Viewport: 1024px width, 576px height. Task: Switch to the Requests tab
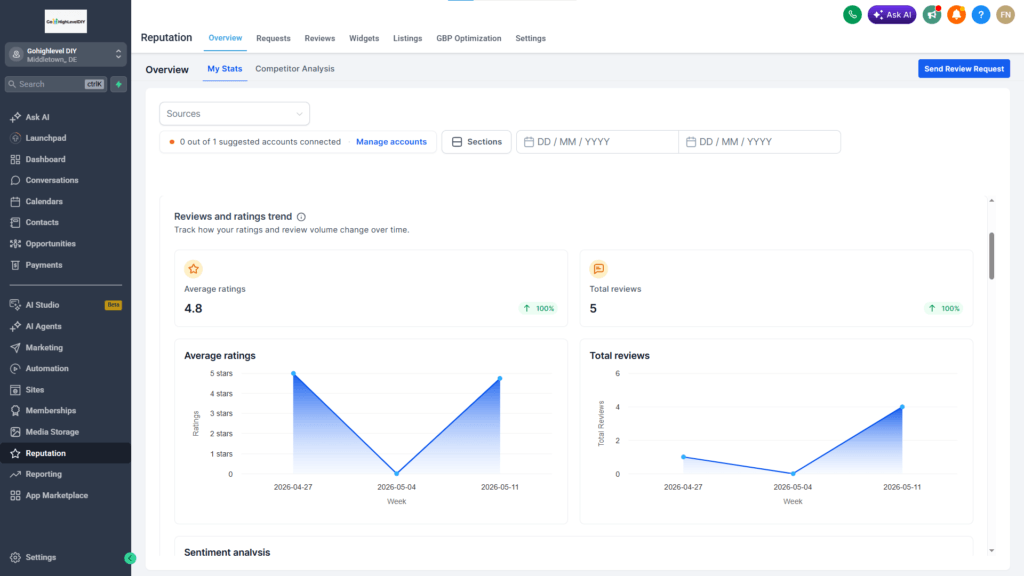pos(273,39)
